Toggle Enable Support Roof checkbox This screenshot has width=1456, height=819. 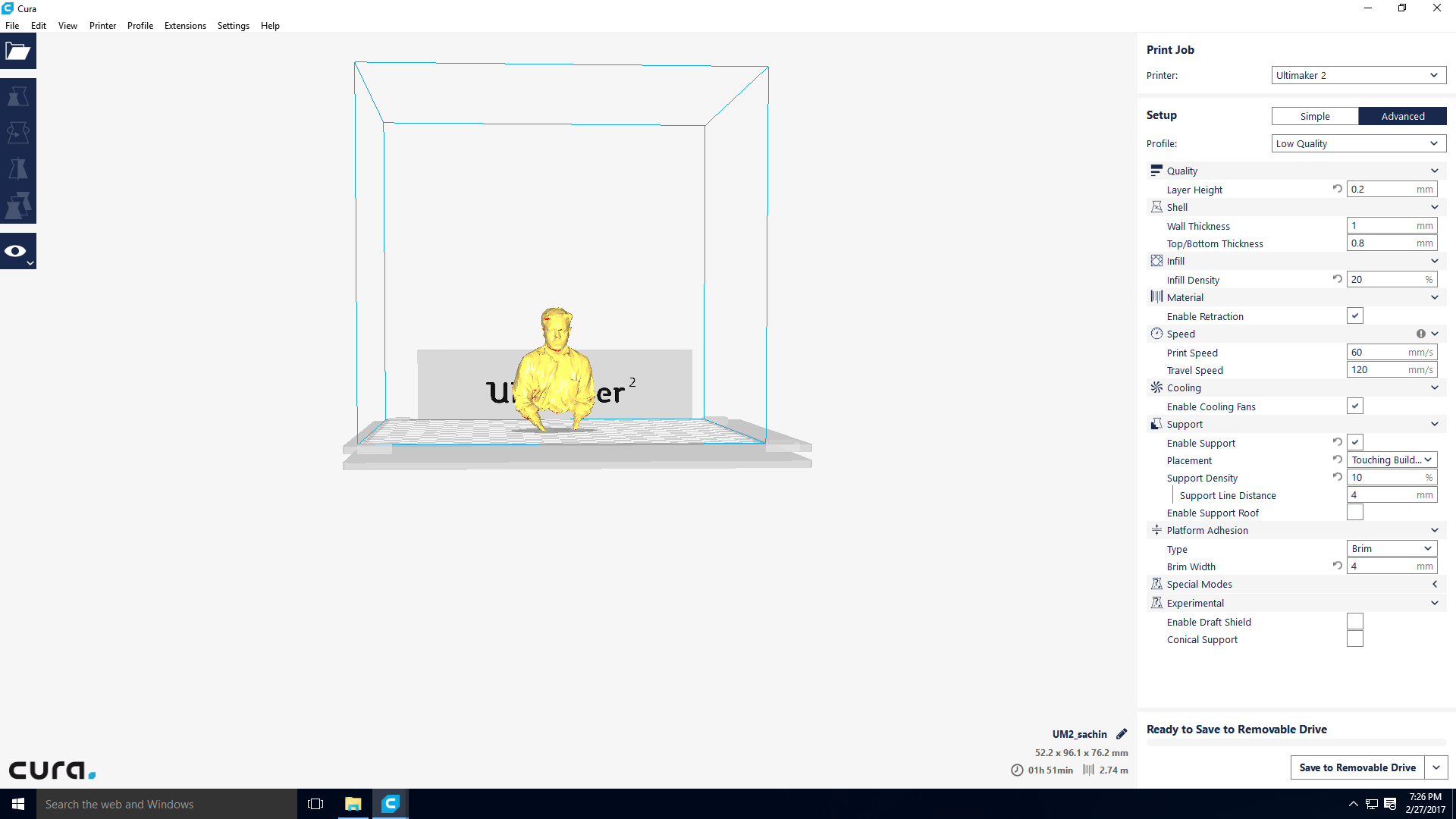tap(1355, 513)
